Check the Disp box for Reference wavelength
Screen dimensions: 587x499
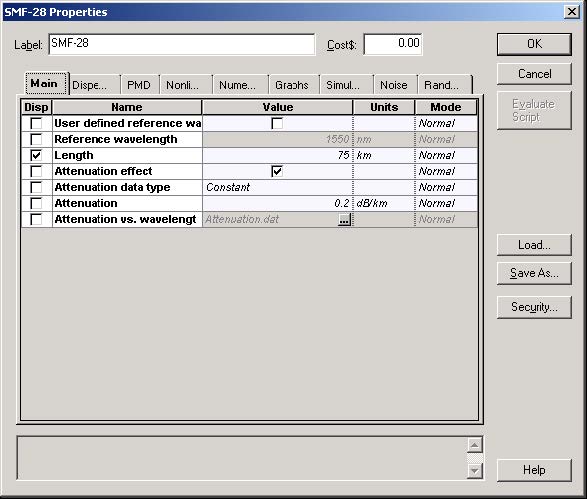[36, 139]
